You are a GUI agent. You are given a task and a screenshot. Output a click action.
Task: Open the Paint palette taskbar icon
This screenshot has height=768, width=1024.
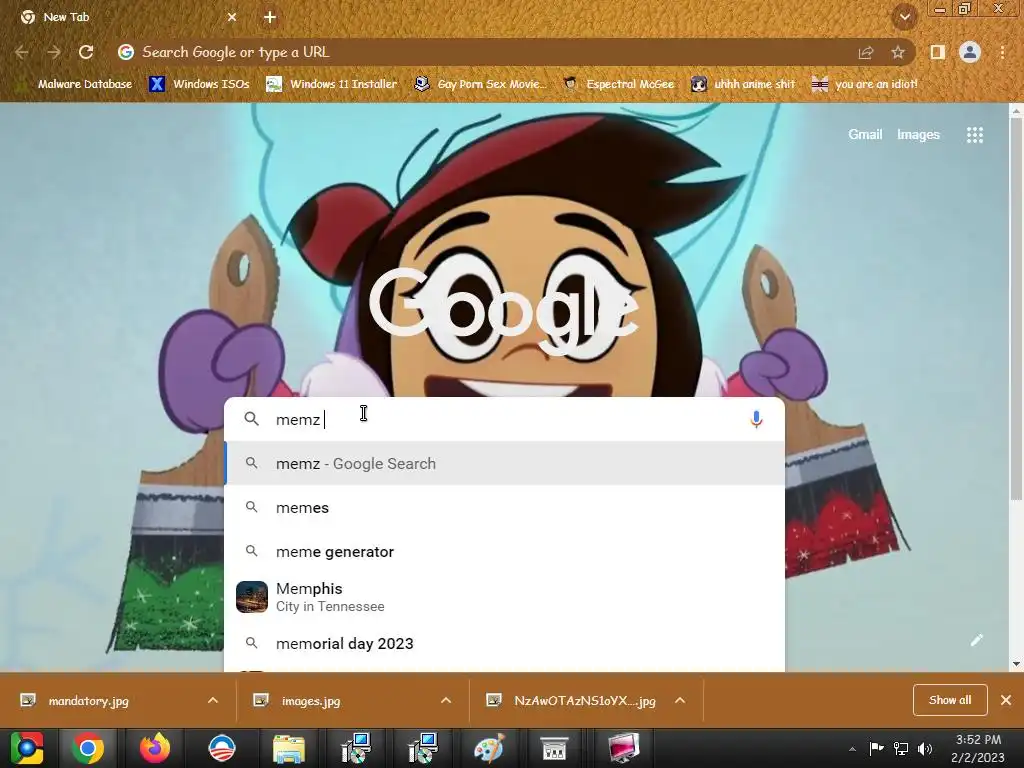(x=489, y=748)
